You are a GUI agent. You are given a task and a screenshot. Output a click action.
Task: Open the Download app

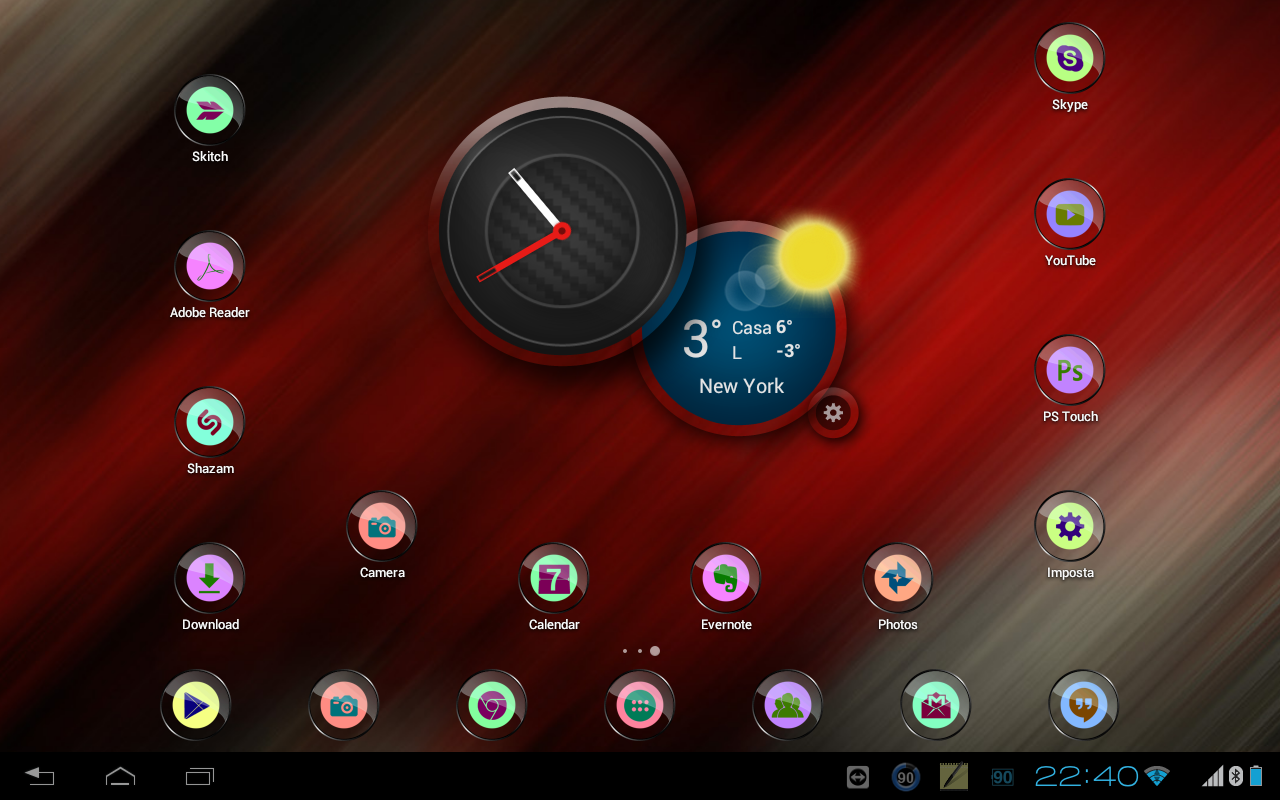(x=210, y=579)
